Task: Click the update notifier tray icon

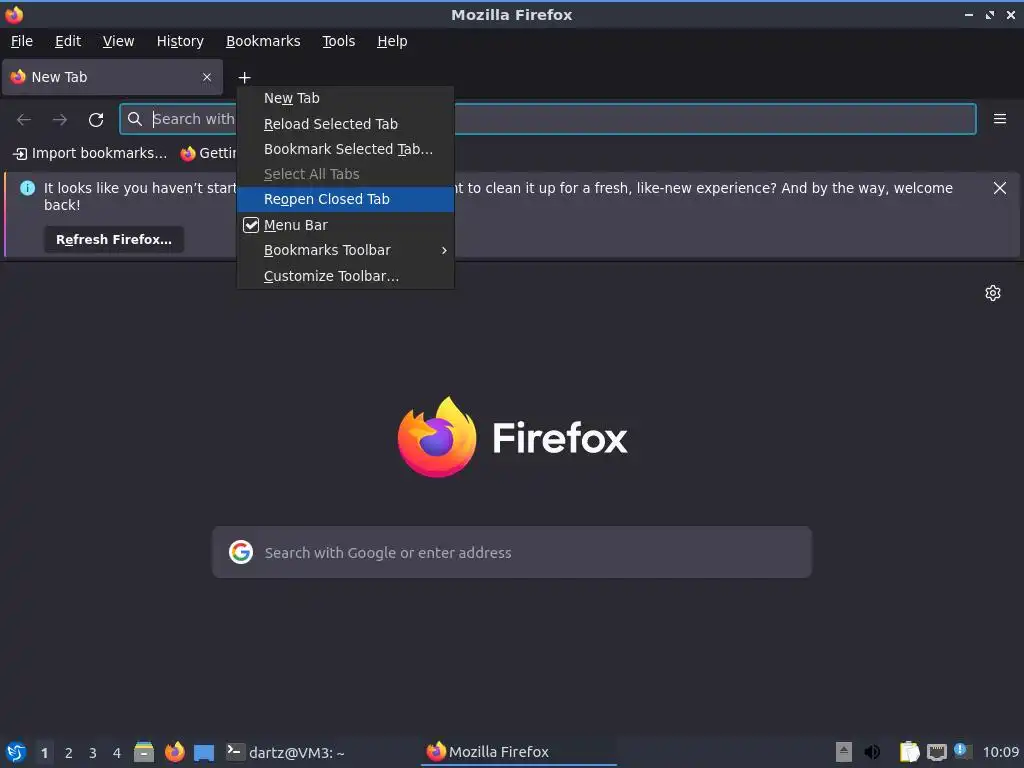Action: click(x=963, y=751)
